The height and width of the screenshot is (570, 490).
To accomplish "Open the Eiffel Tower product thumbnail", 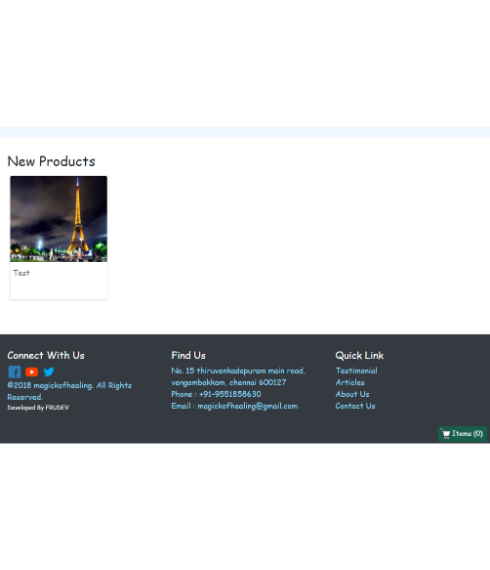I will pos(59,219).
